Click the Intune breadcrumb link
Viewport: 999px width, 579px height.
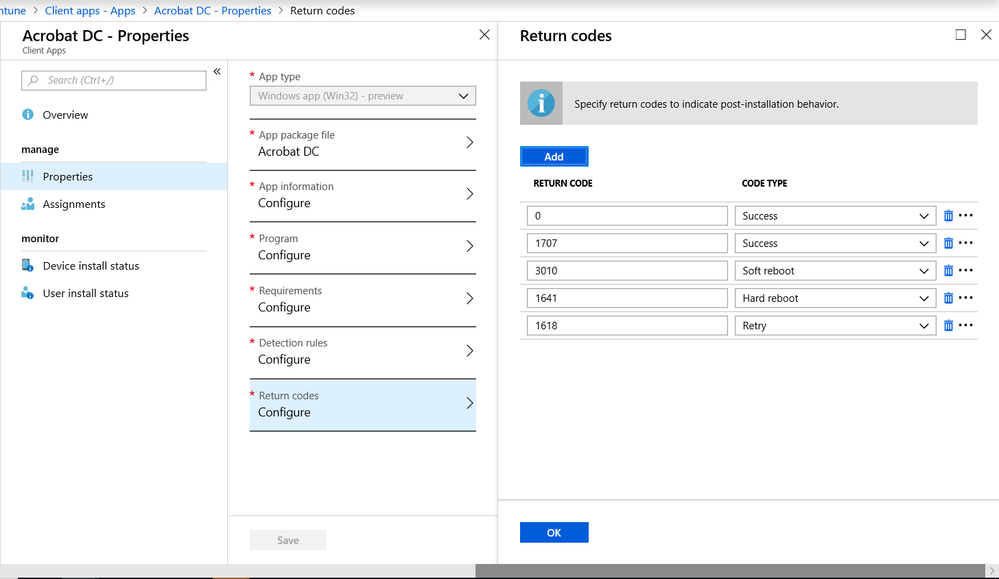point(13,11)
